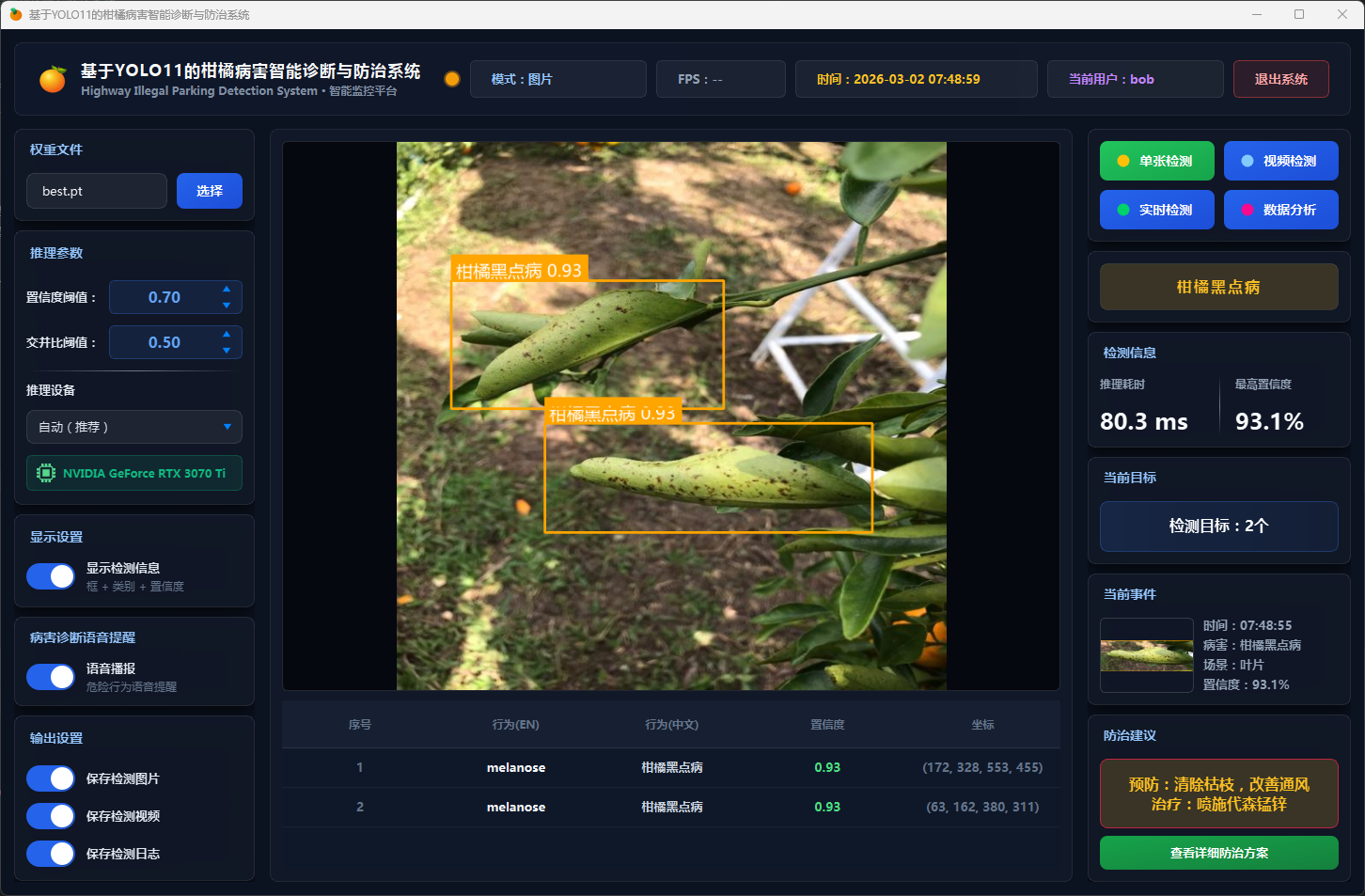Viewport: 1365px width, 896px height.
Task: Turn off save detection video switch
Action: pos(51,816)
